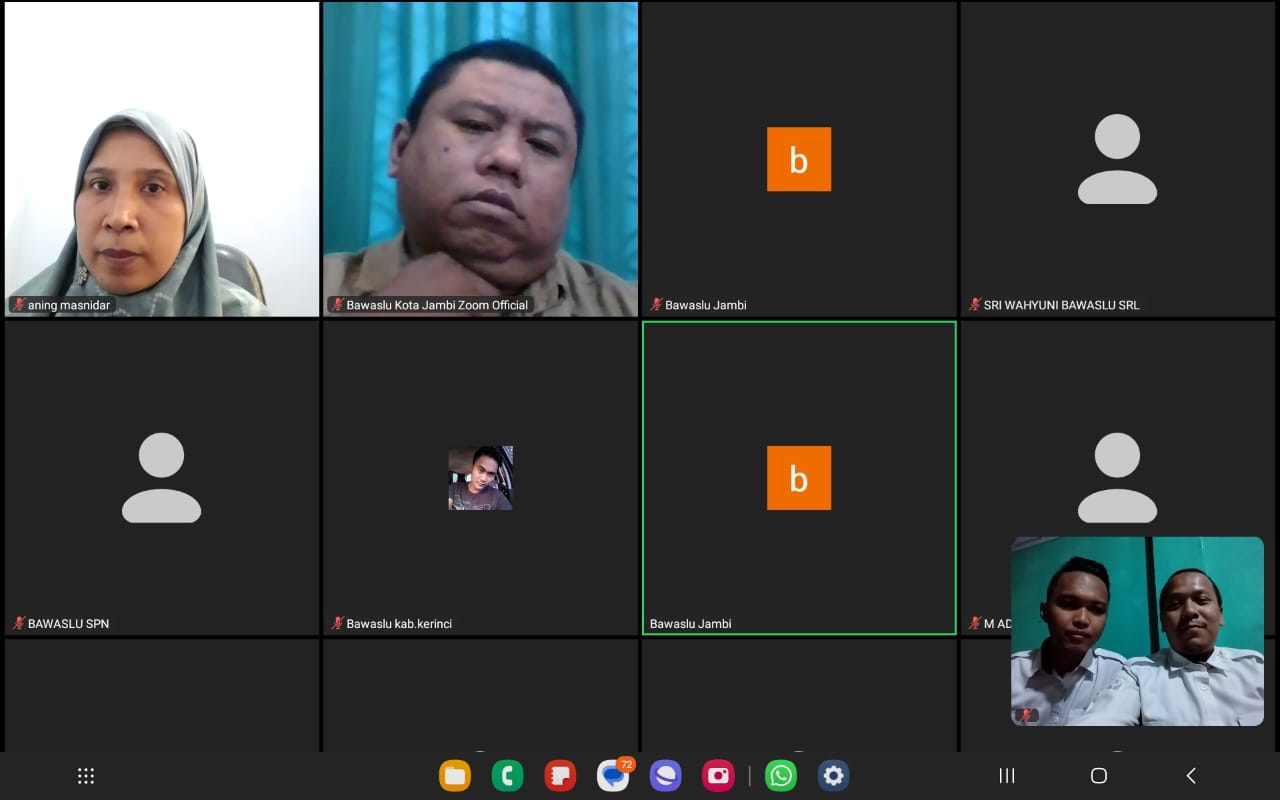Open WhatsApp from the taskbar
This screenshot has width=1280, height=800.
pyautogui.click(x=781, y=775)
